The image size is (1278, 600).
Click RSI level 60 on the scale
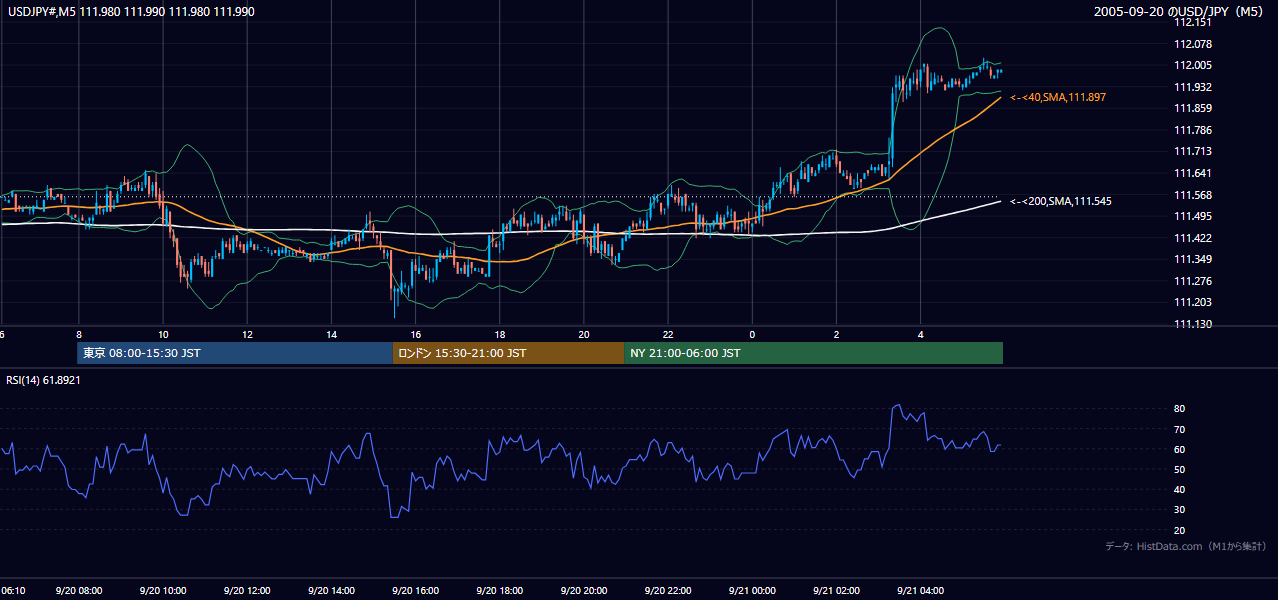click(1180, 449)
